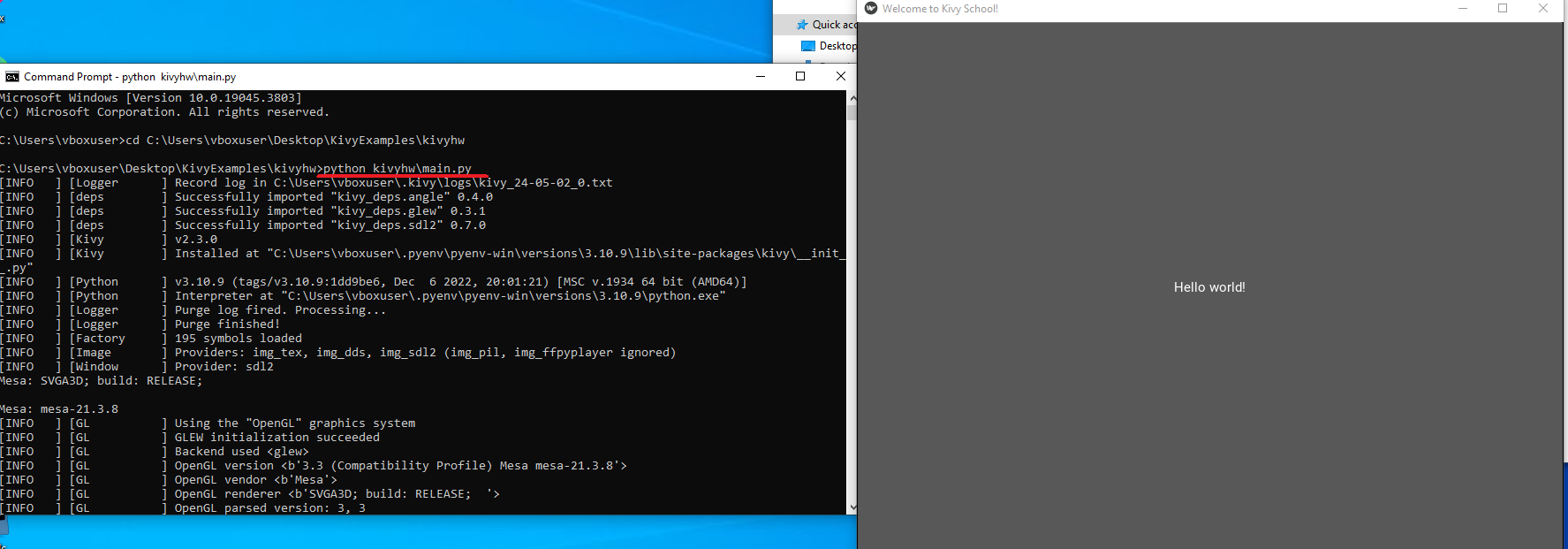The height and width of the screenshot is (549, 1568).
Task: Close the Welcome to Kivy School window
Action: click(1543, 8)
